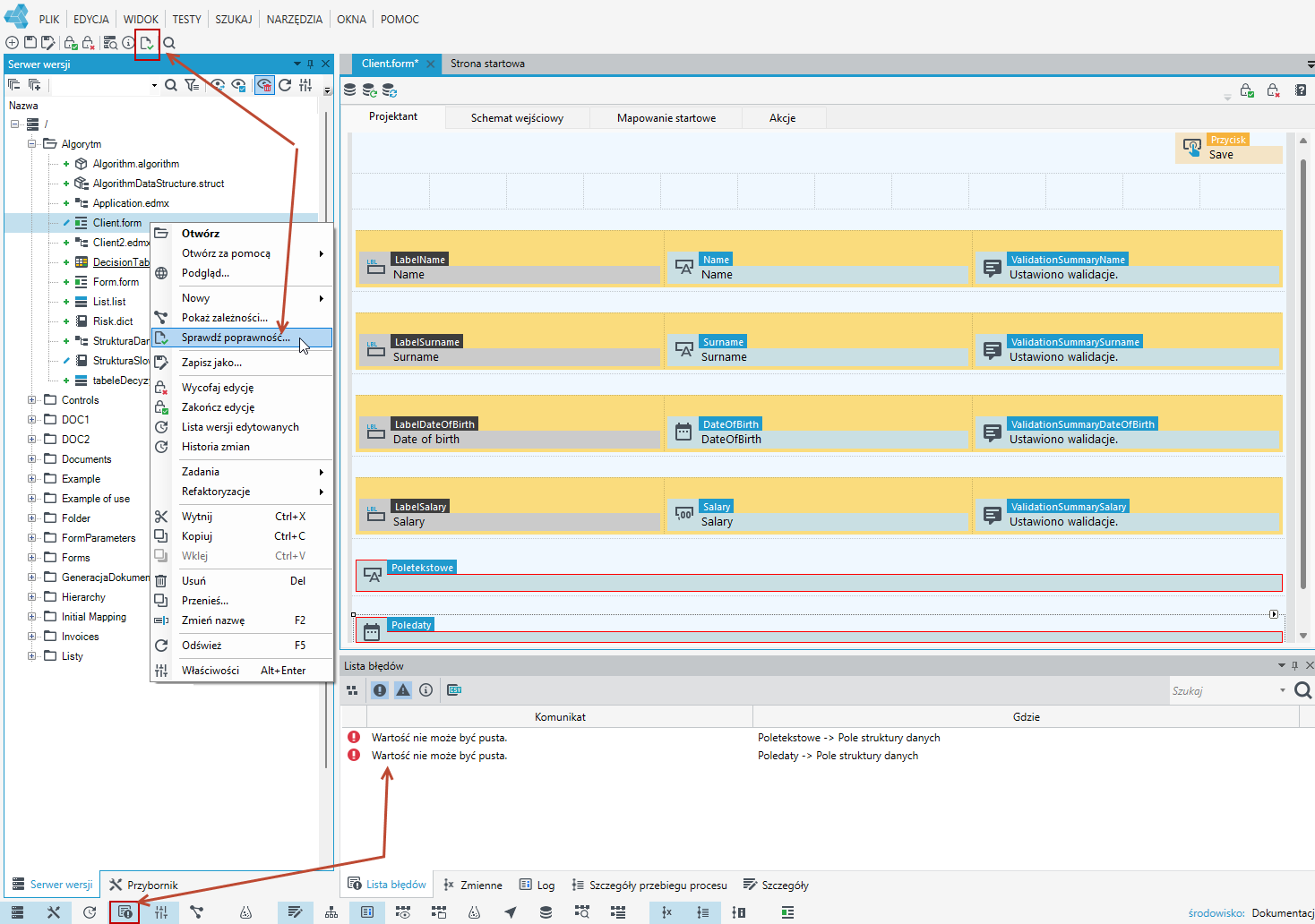Click export CSV icon in Lista błędów

pos(454,690)
